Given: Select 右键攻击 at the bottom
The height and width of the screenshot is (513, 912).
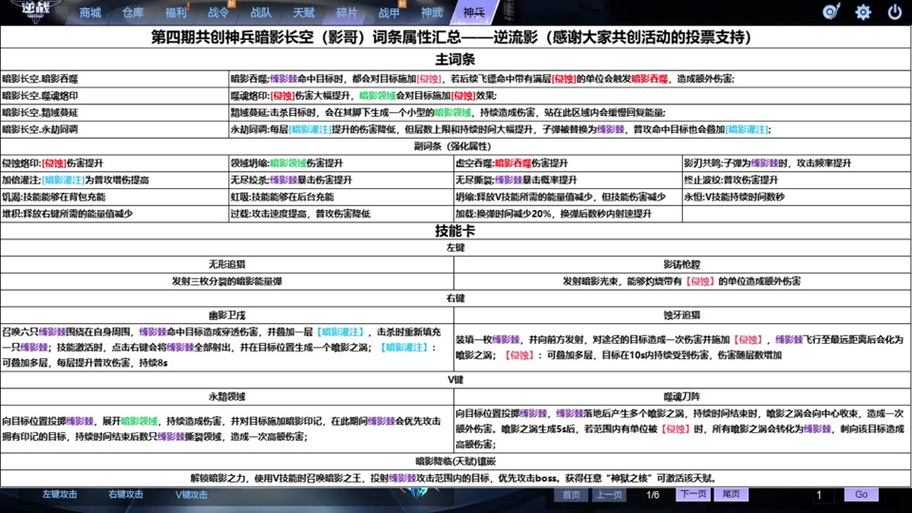Looking at the screenshot, I should click(x=126, y=494).
